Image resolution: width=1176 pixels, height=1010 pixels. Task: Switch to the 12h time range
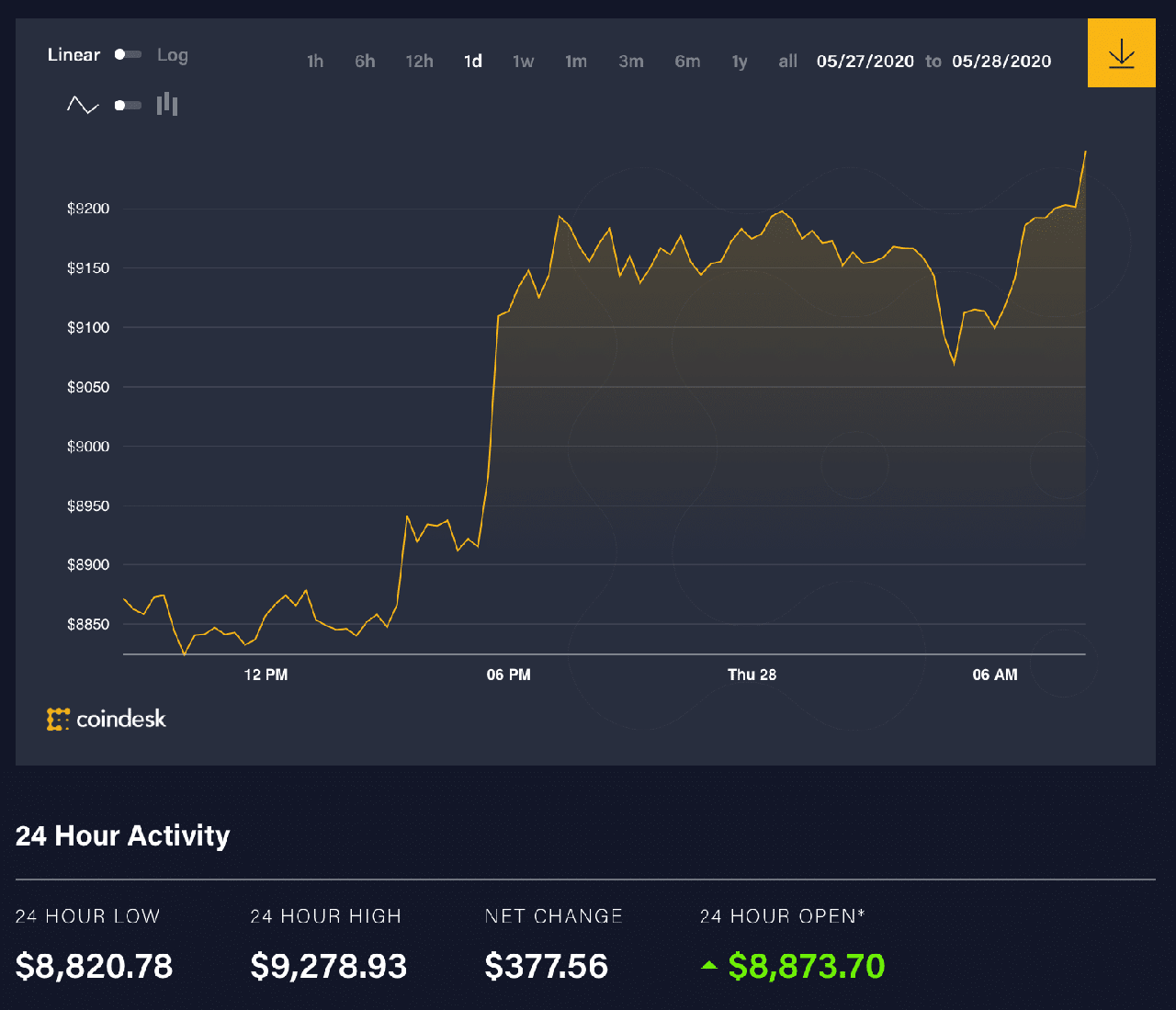[x=419, y=62]
